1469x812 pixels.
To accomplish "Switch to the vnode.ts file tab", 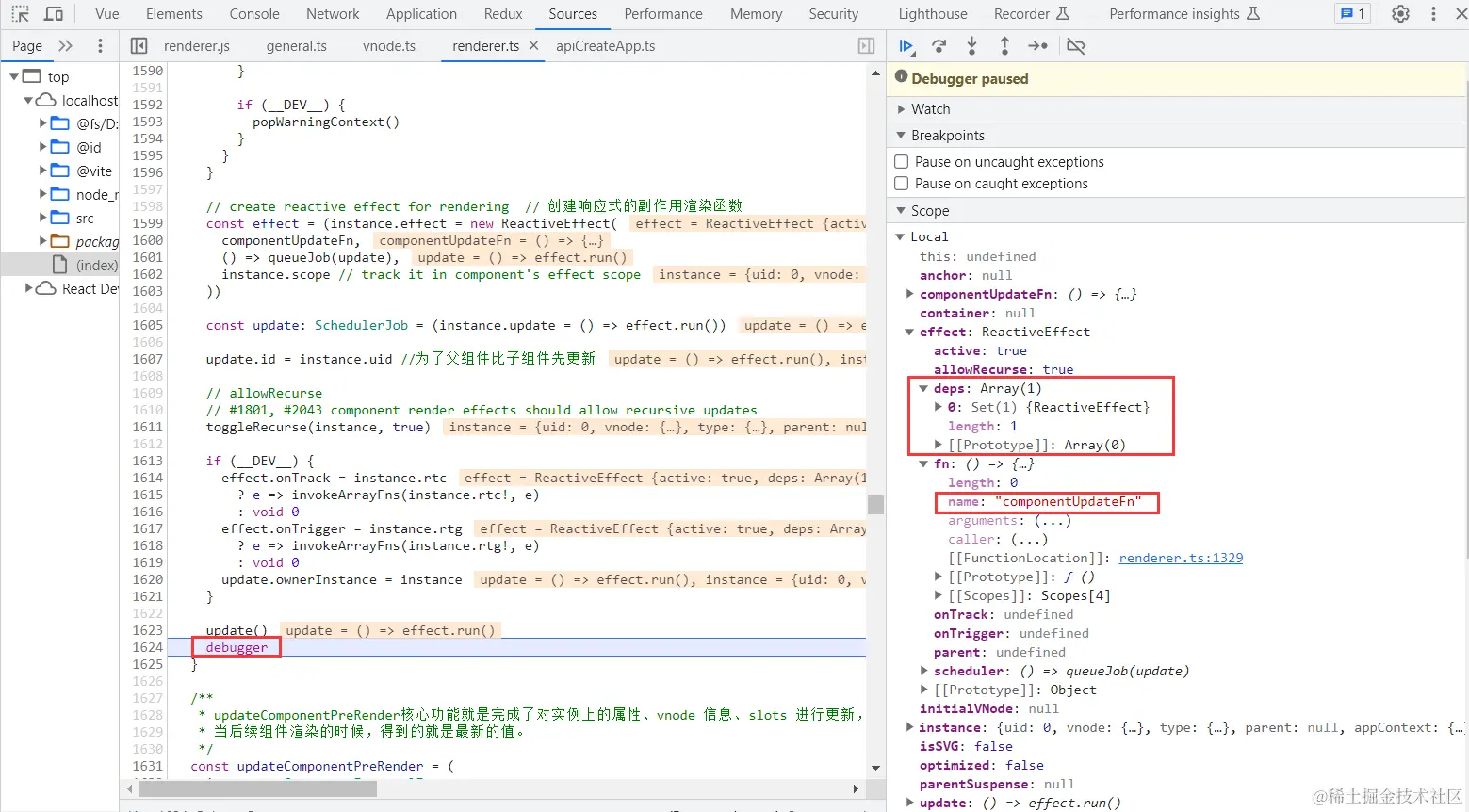I will tap(389, 46).
